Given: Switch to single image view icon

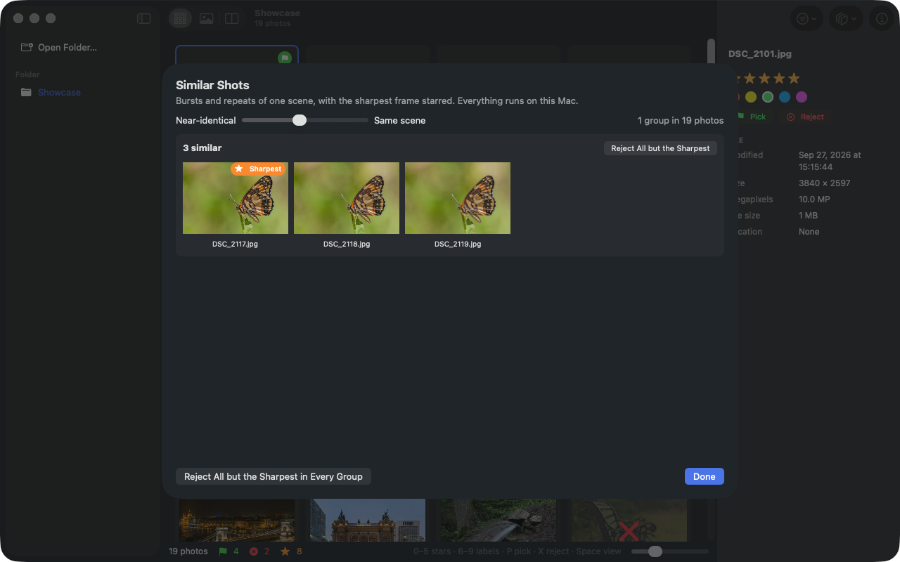Looking at the screenshot, I should pos(206,18).
